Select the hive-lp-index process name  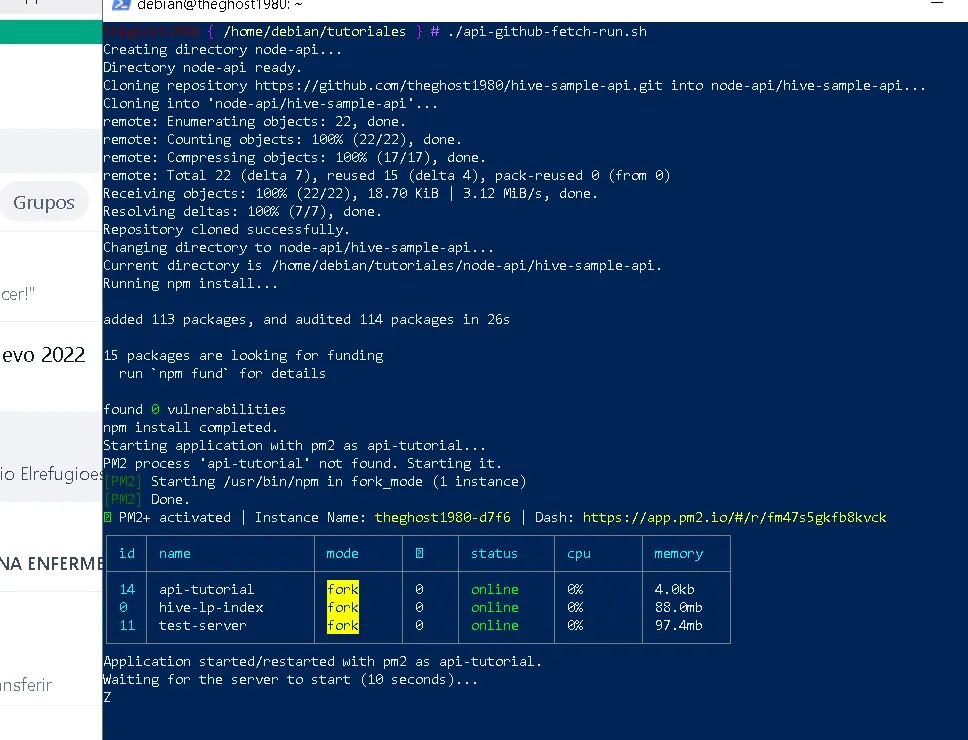(x=211, y=607)
